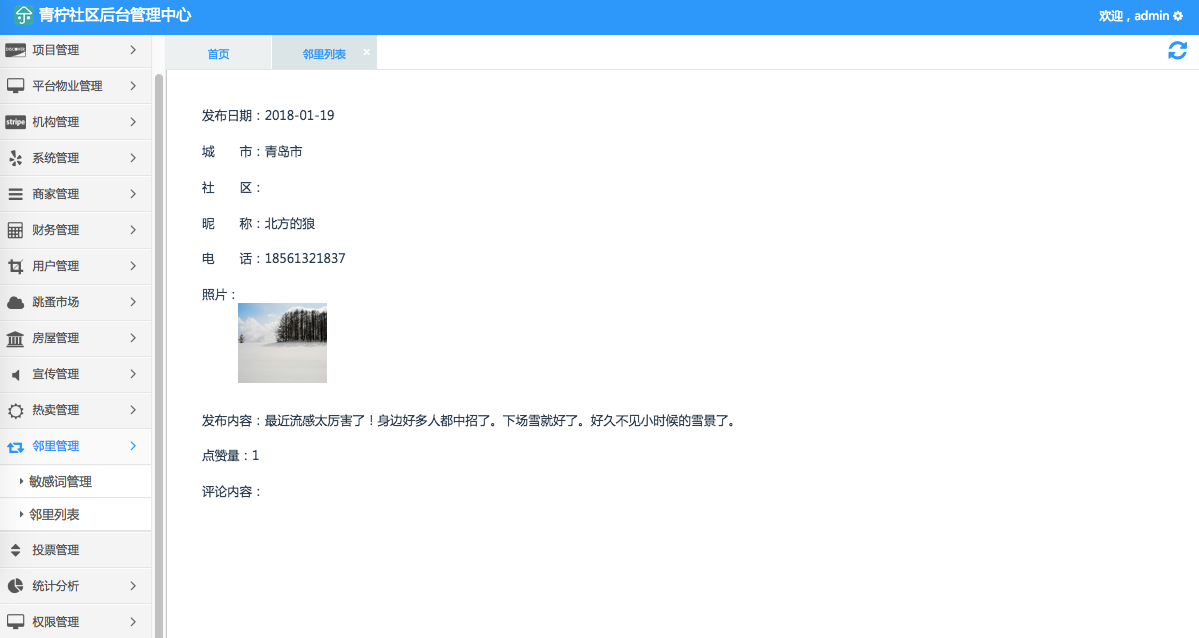Open 敏感词管理 submenu item
Screen dimensions: 1199x638
60,481
